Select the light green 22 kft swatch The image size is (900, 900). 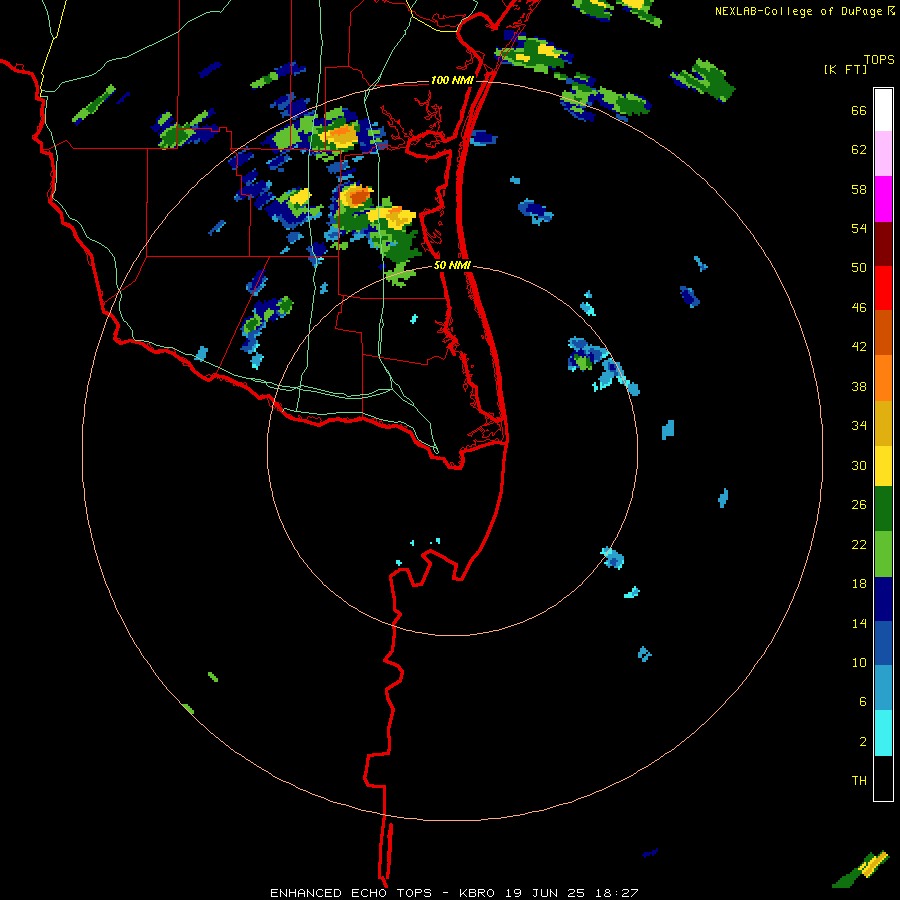click(883, 554)
